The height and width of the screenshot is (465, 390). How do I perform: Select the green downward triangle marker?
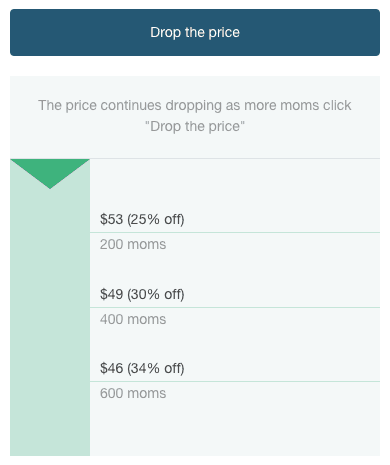[x=50, y=173]
